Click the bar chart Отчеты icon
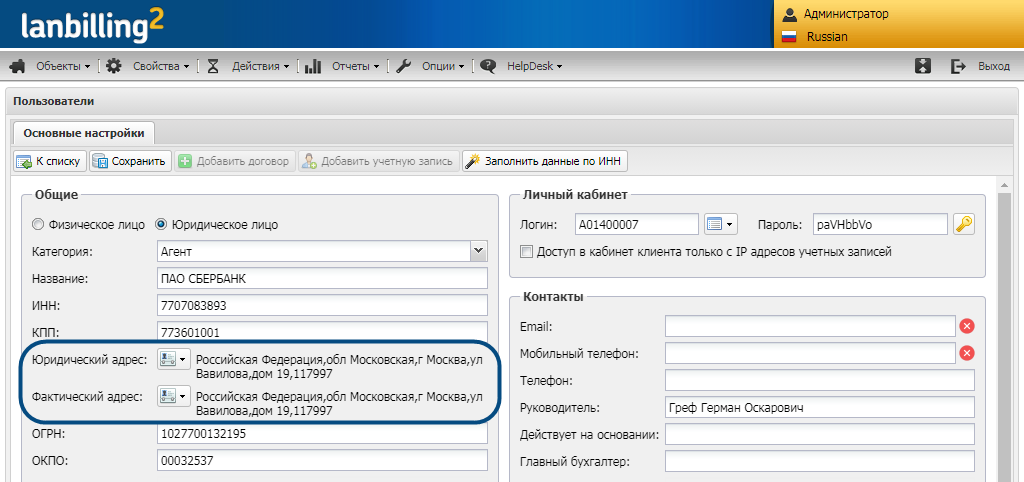The height and width of the screenshot is (482, 1024). 313,66
